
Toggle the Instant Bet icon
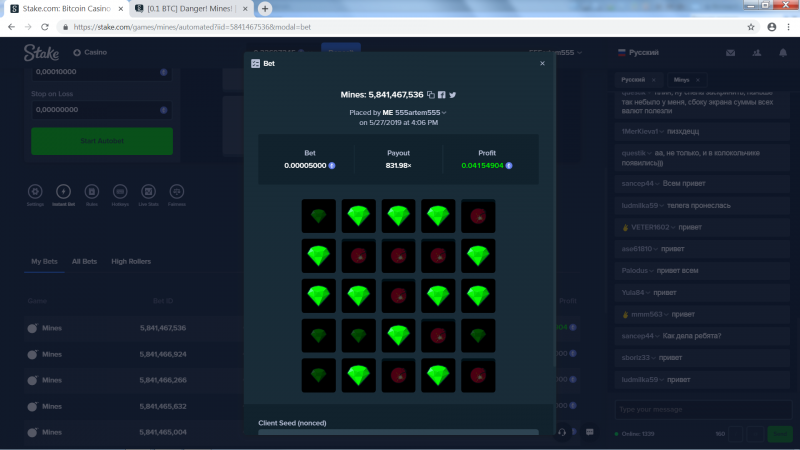[x=63, y=192]
